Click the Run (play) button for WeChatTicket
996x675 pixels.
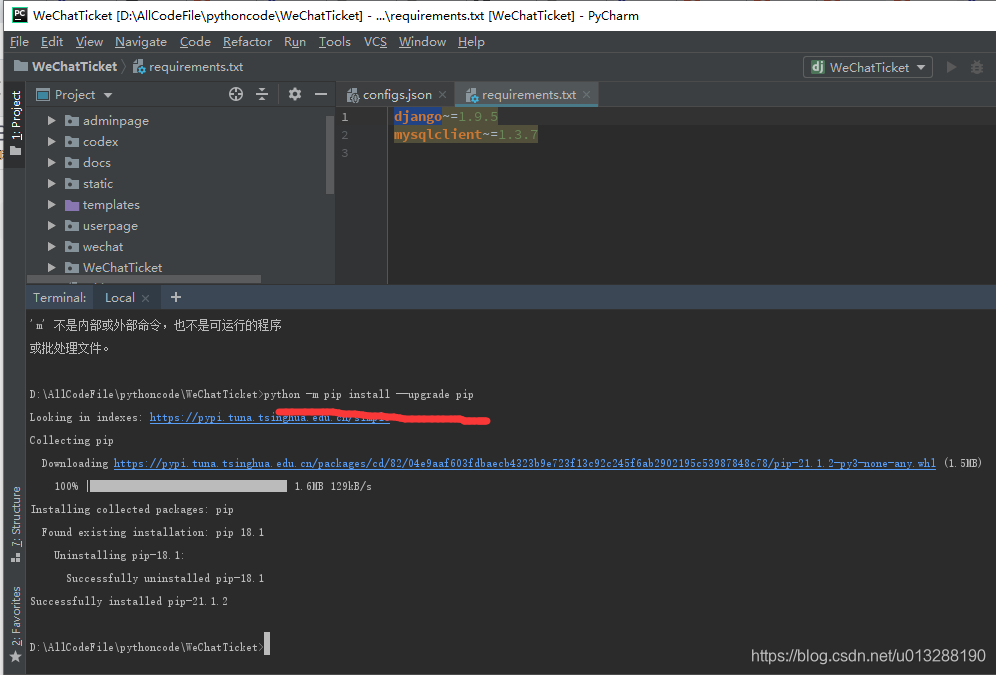[951, 67]
